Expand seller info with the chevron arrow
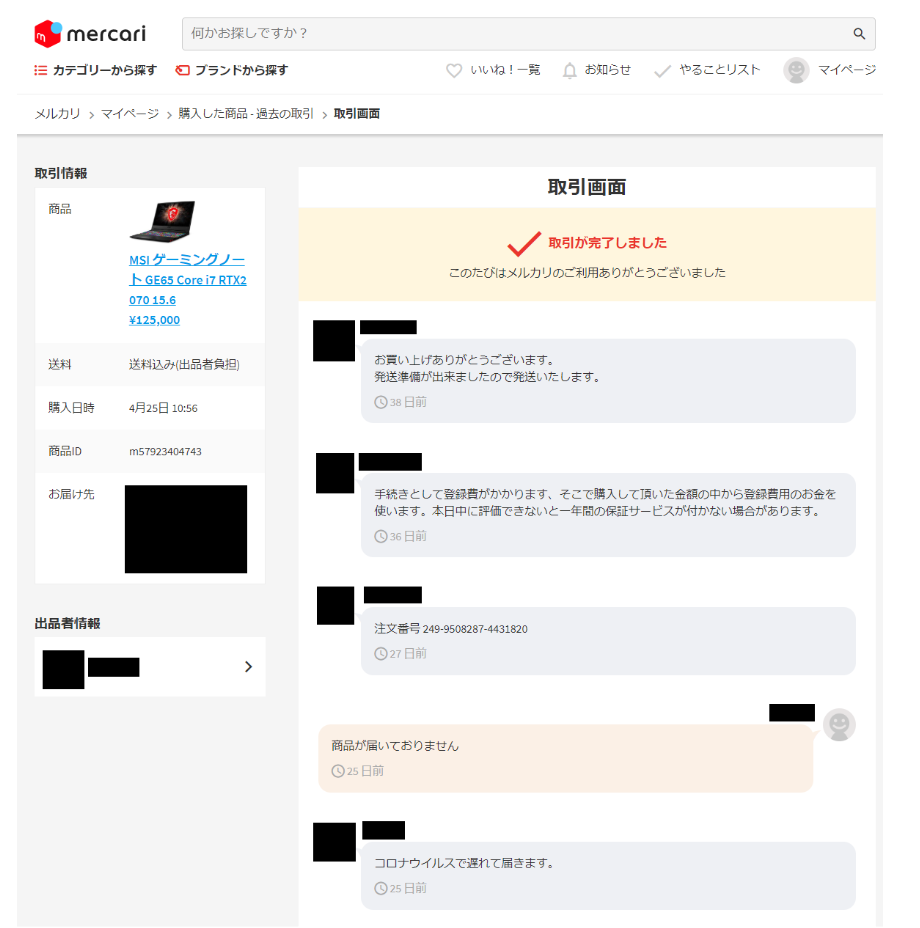Screen dimensions: 920x928 [249, 667]
